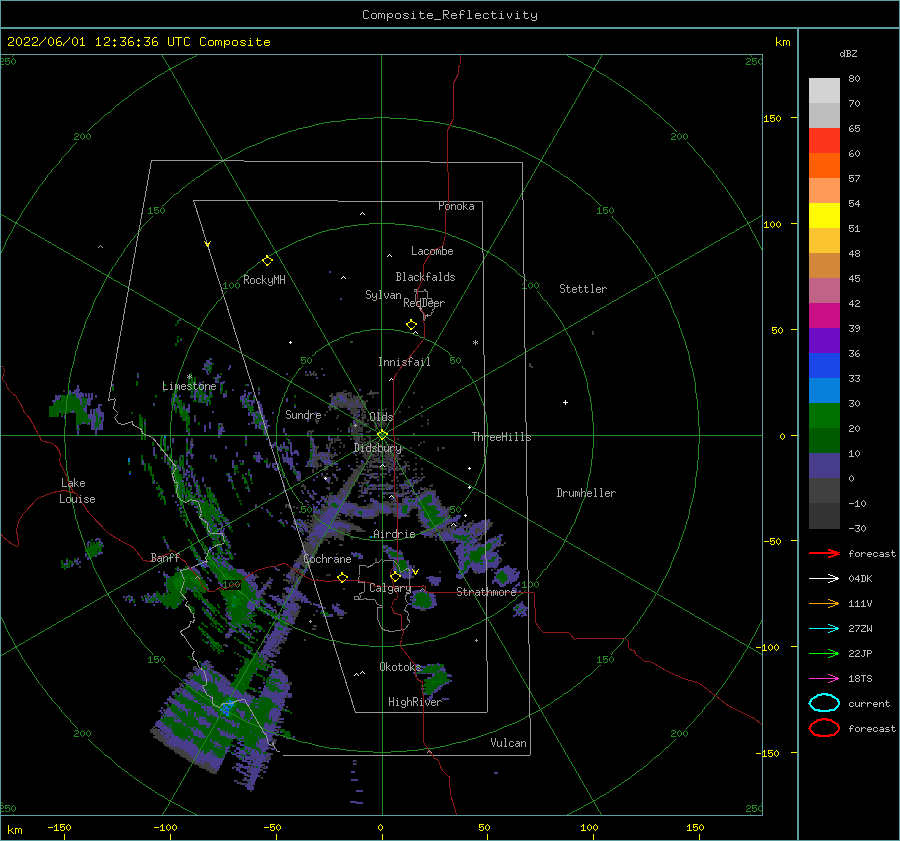Click the green echo cell near Okotoks
The image size is (900, 841).
click(x=436, y=678)
